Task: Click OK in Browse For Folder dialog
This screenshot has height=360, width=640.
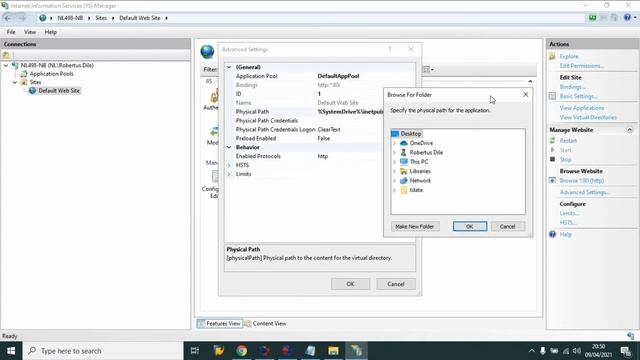Action: tap(470, 226)
